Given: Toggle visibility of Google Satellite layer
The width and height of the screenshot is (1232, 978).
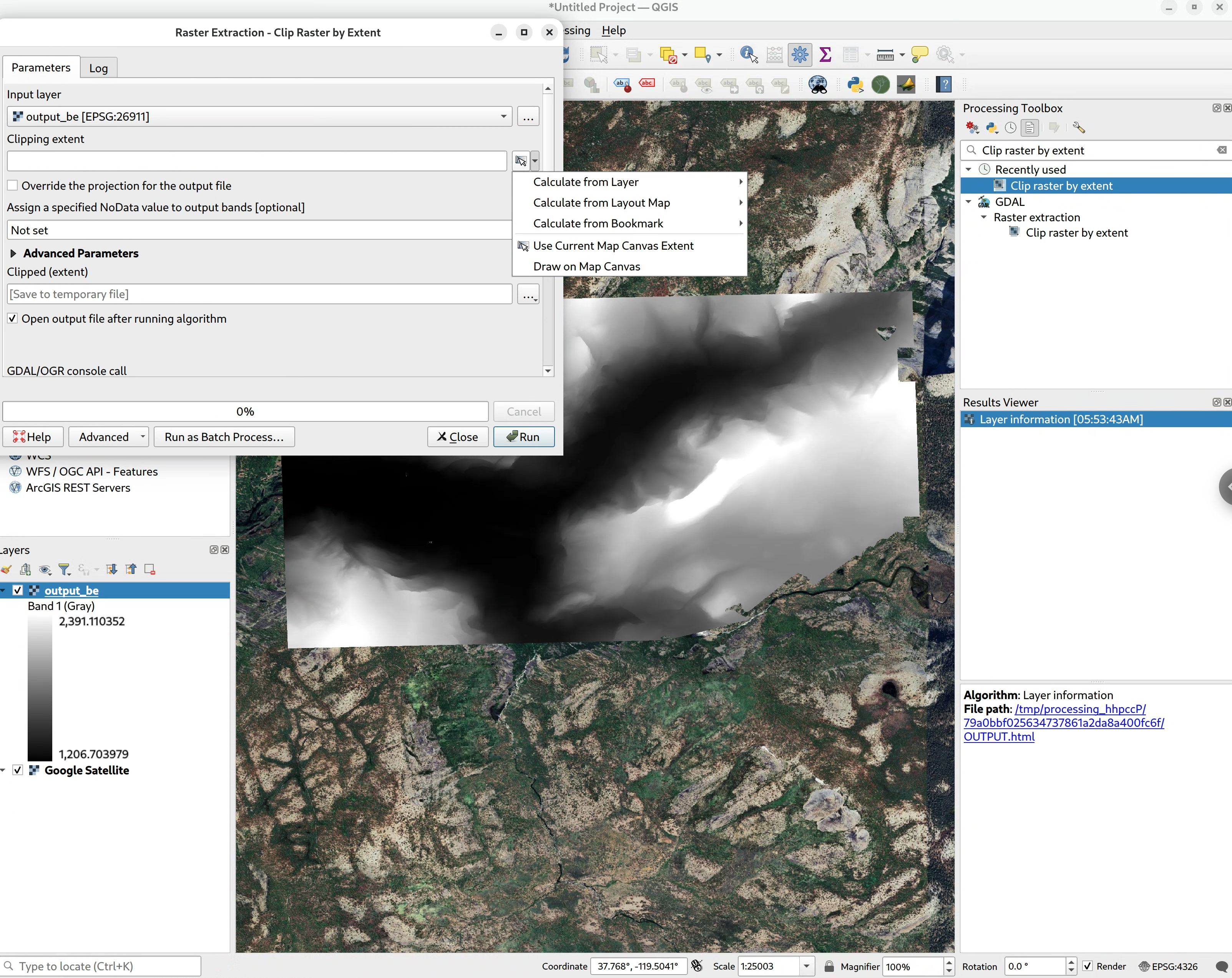Looking at the screenshot, I should [x=18, y=770].
